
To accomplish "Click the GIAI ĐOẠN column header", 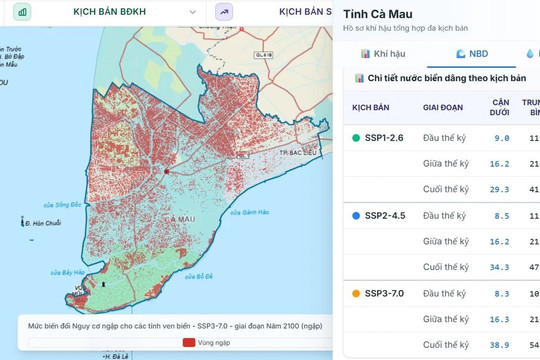I will [443, 107].
